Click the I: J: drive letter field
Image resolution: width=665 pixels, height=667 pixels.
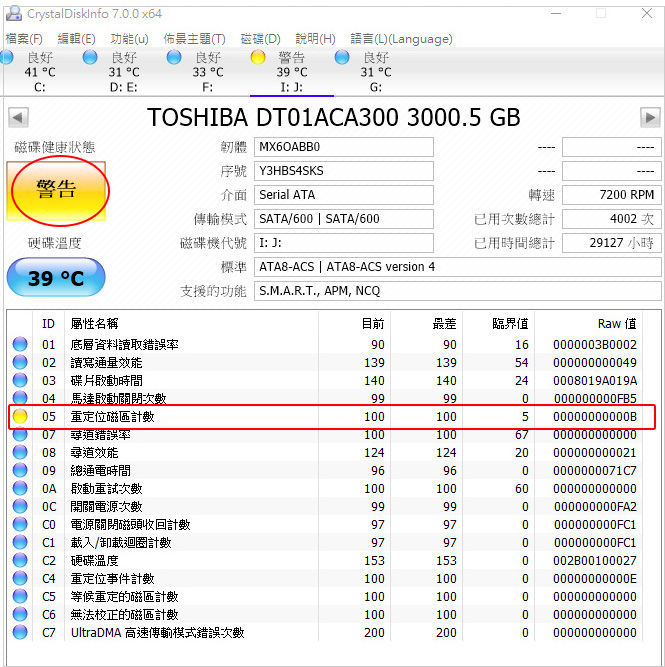click(344, 243)
